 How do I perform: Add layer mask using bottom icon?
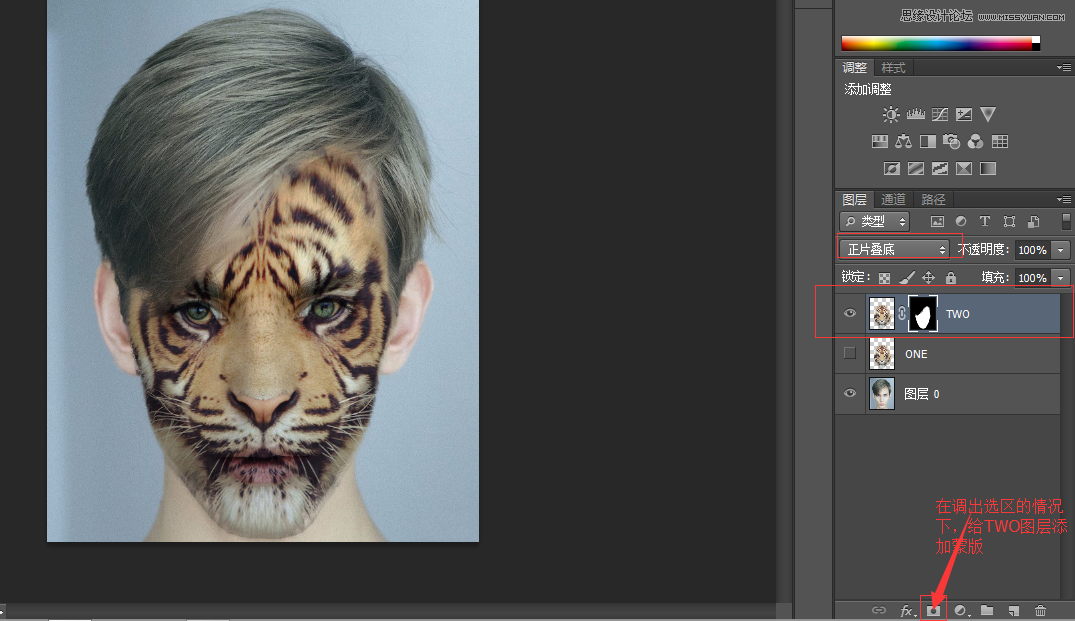click(x=933, y=610)
